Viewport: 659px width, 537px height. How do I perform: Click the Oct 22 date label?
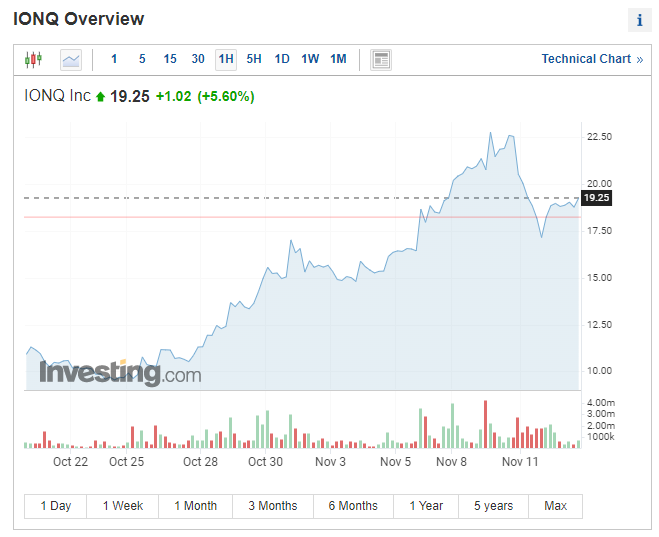[70, 462]
